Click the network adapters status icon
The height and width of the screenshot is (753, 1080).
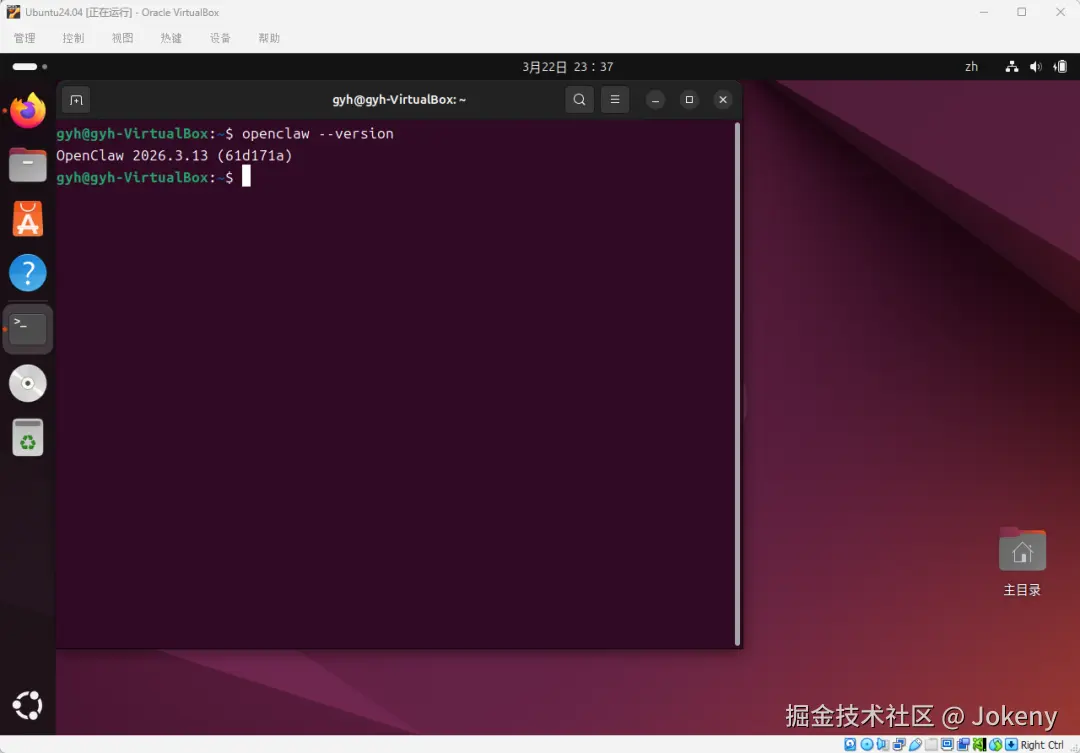click(900, 745)
